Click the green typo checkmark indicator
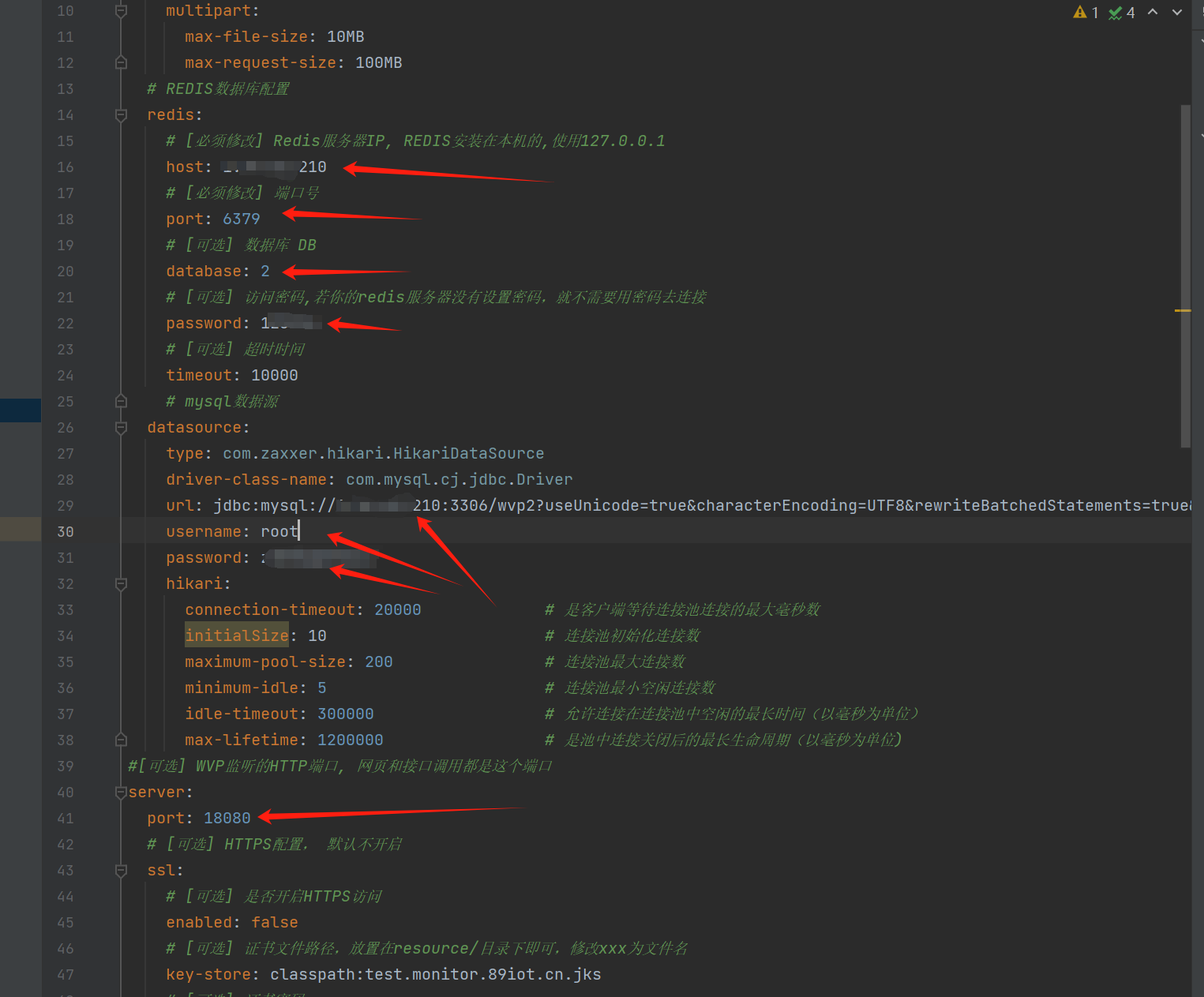 [1115, 13]
